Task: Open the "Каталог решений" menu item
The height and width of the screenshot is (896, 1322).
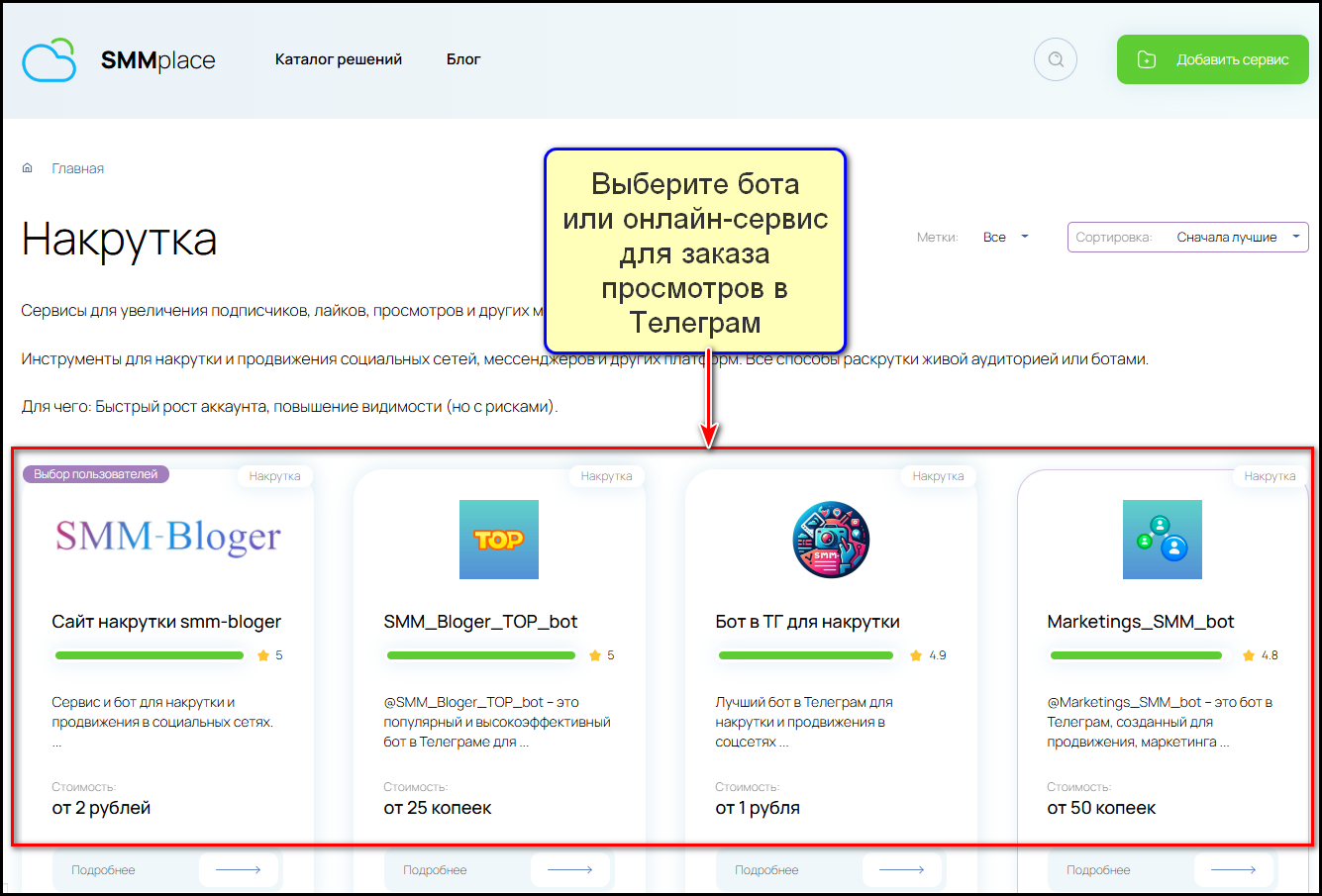Action: 339,59
